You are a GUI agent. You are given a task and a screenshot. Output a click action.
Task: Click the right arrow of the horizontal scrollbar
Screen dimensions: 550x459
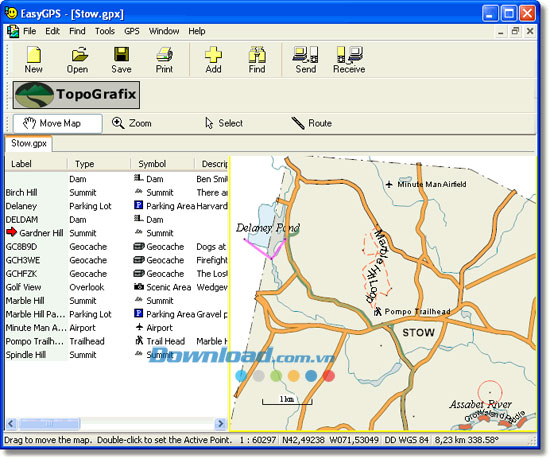pyautogui.click(x=221, y=424)
